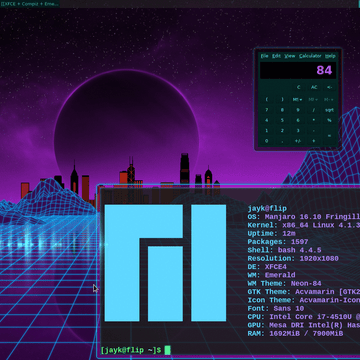360x360 pixels.
Task: Click the close parenthesis calculator button
Action: point(282,99)
